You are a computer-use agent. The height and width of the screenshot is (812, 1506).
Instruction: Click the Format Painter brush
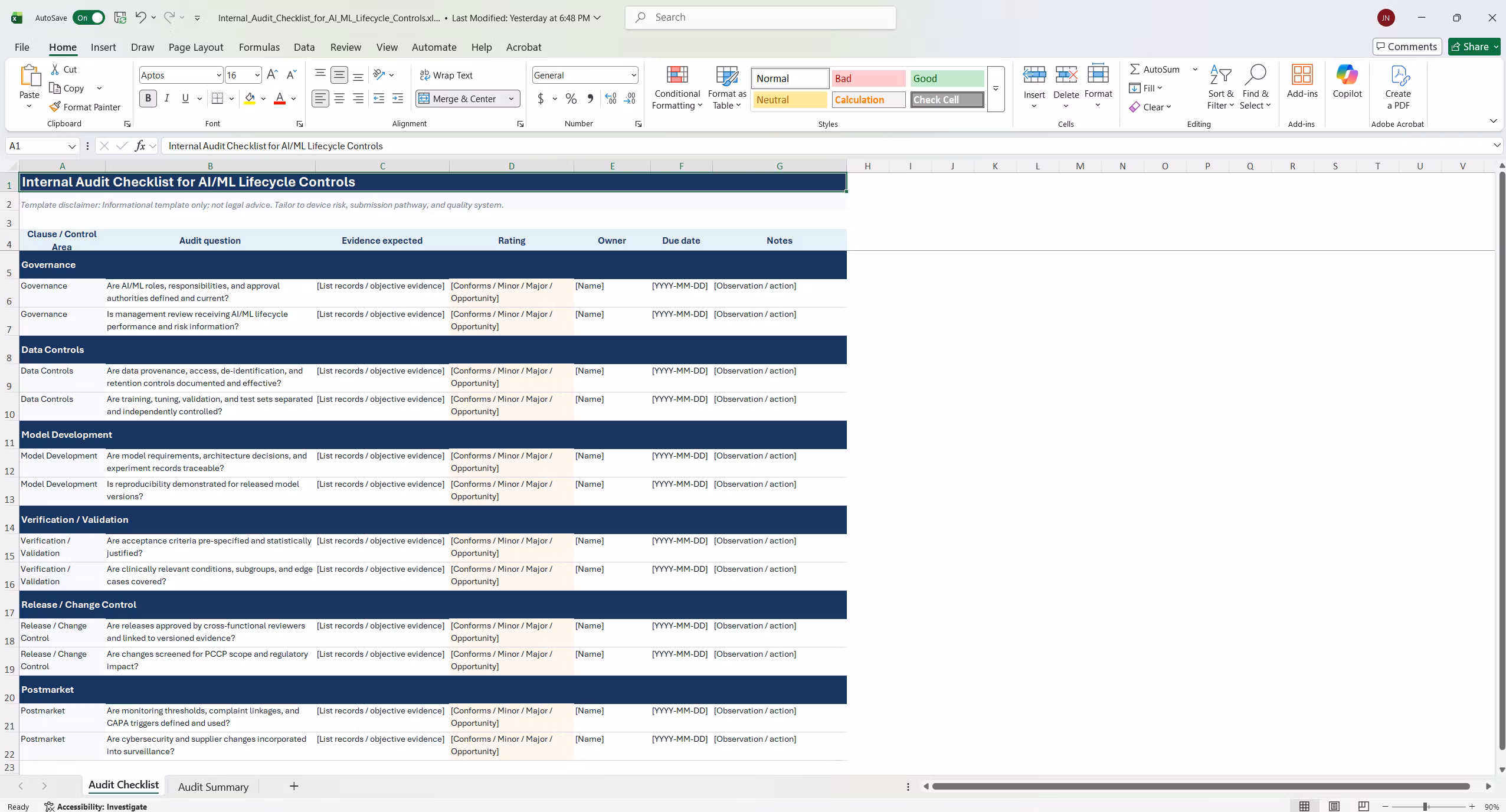55,107
